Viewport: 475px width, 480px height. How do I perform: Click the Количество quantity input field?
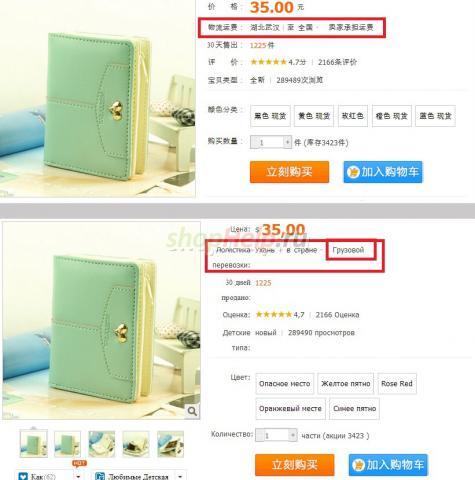coord(276,435)
